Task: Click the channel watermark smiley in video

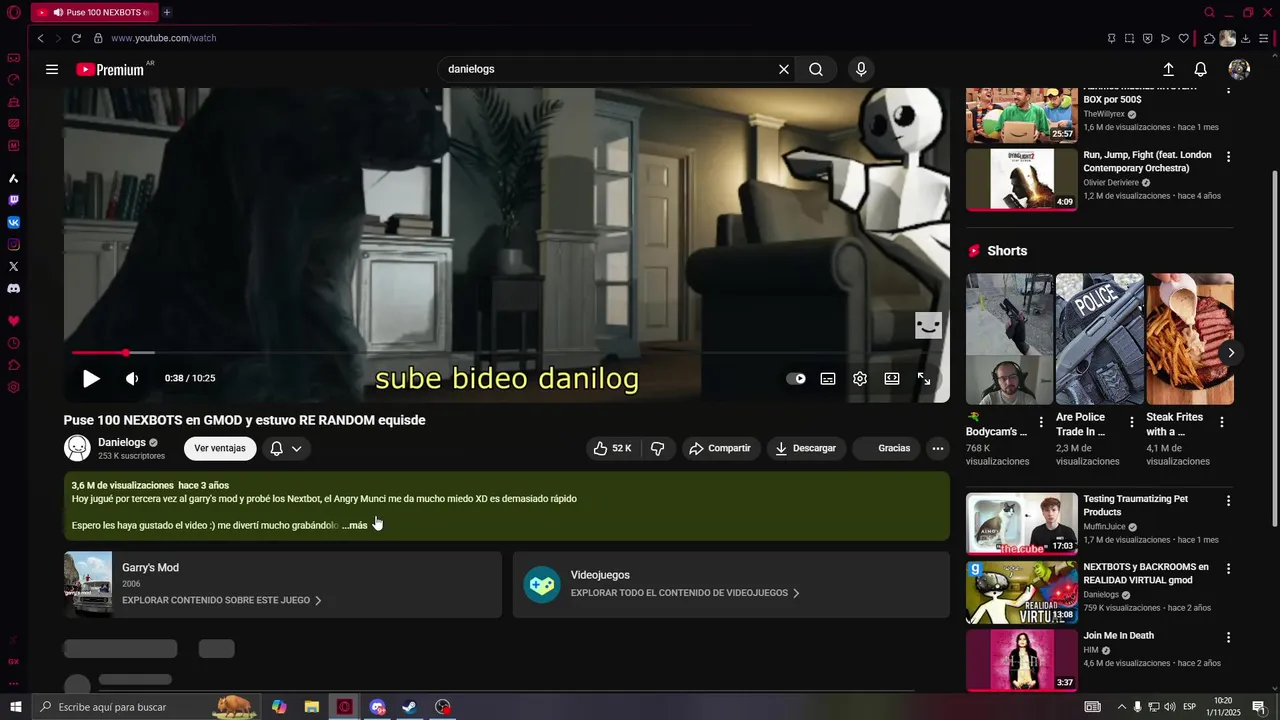Action: (928, 325)
